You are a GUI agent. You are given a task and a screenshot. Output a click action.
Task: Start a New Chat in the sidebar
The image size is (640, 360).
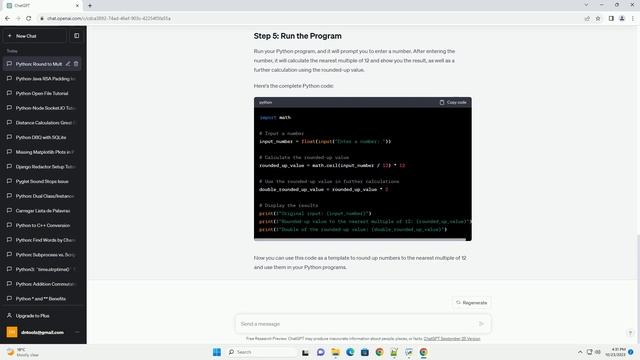coord(35,36)
